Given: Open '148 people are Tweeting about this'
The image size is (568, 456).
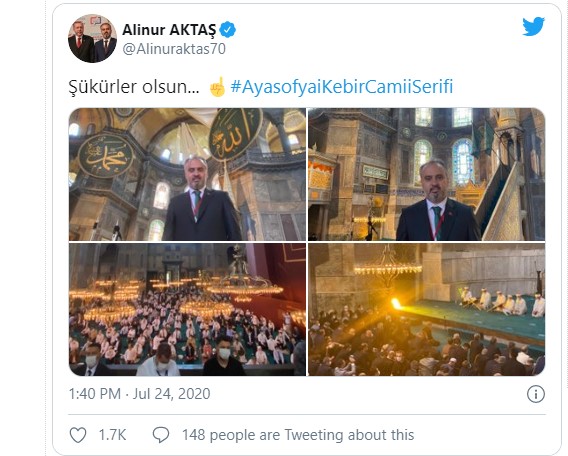Looking at the screenshot, I should click(298, 435).
